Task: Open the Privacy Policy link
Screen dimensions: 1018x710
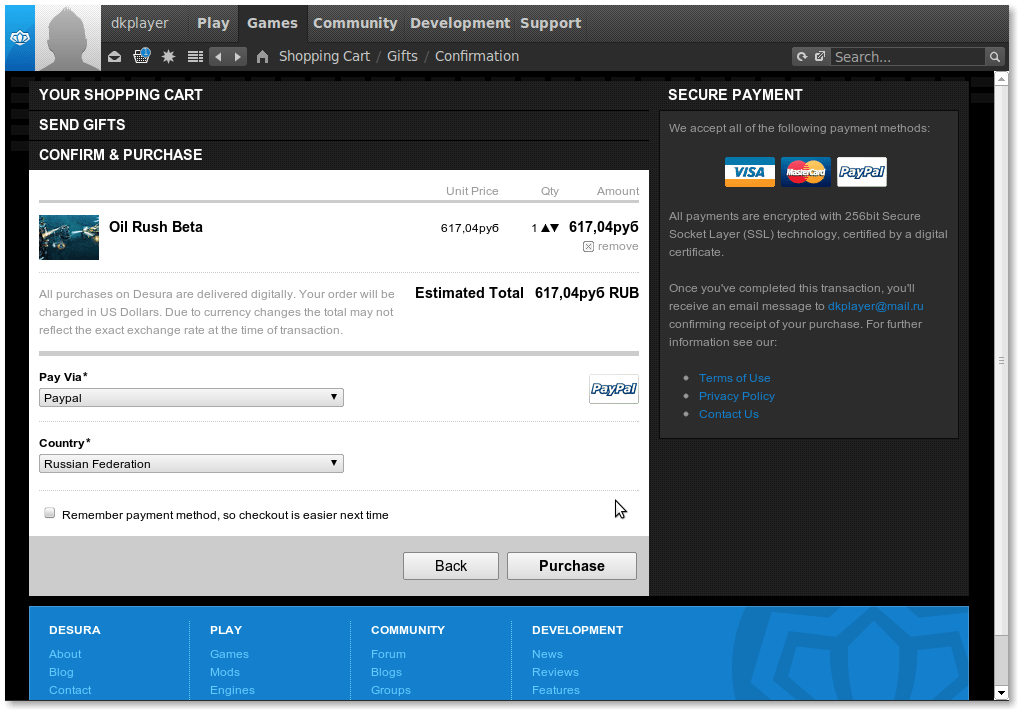Action: [737, 397]
